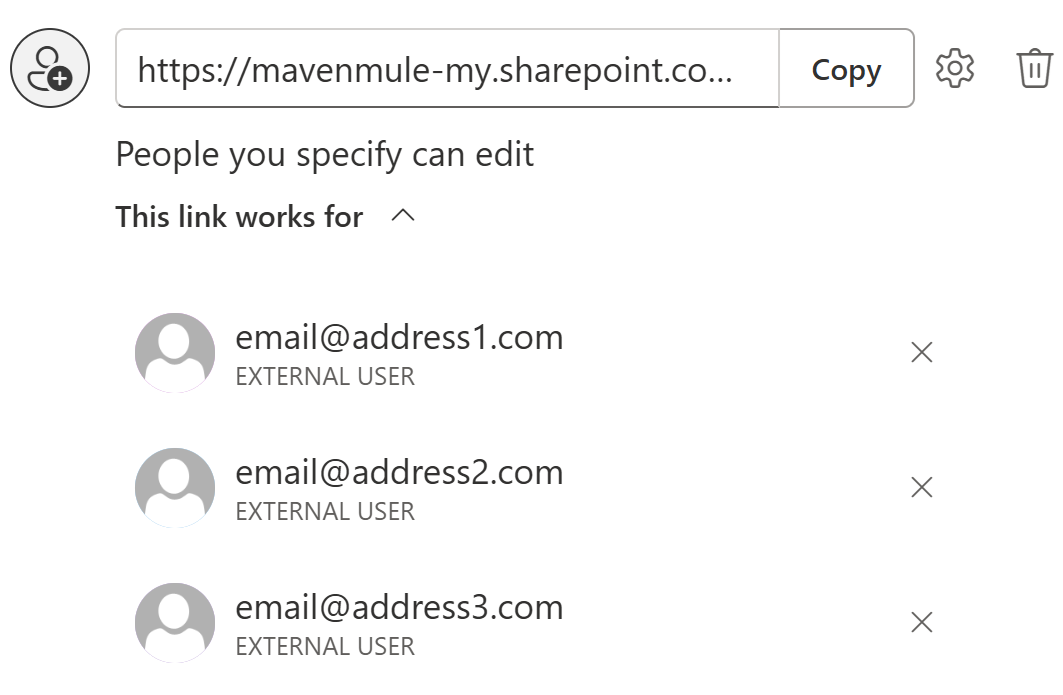Click avatar for email@address1.com
The height and width of the screenshot is (695, 1063).
[175, 353]
